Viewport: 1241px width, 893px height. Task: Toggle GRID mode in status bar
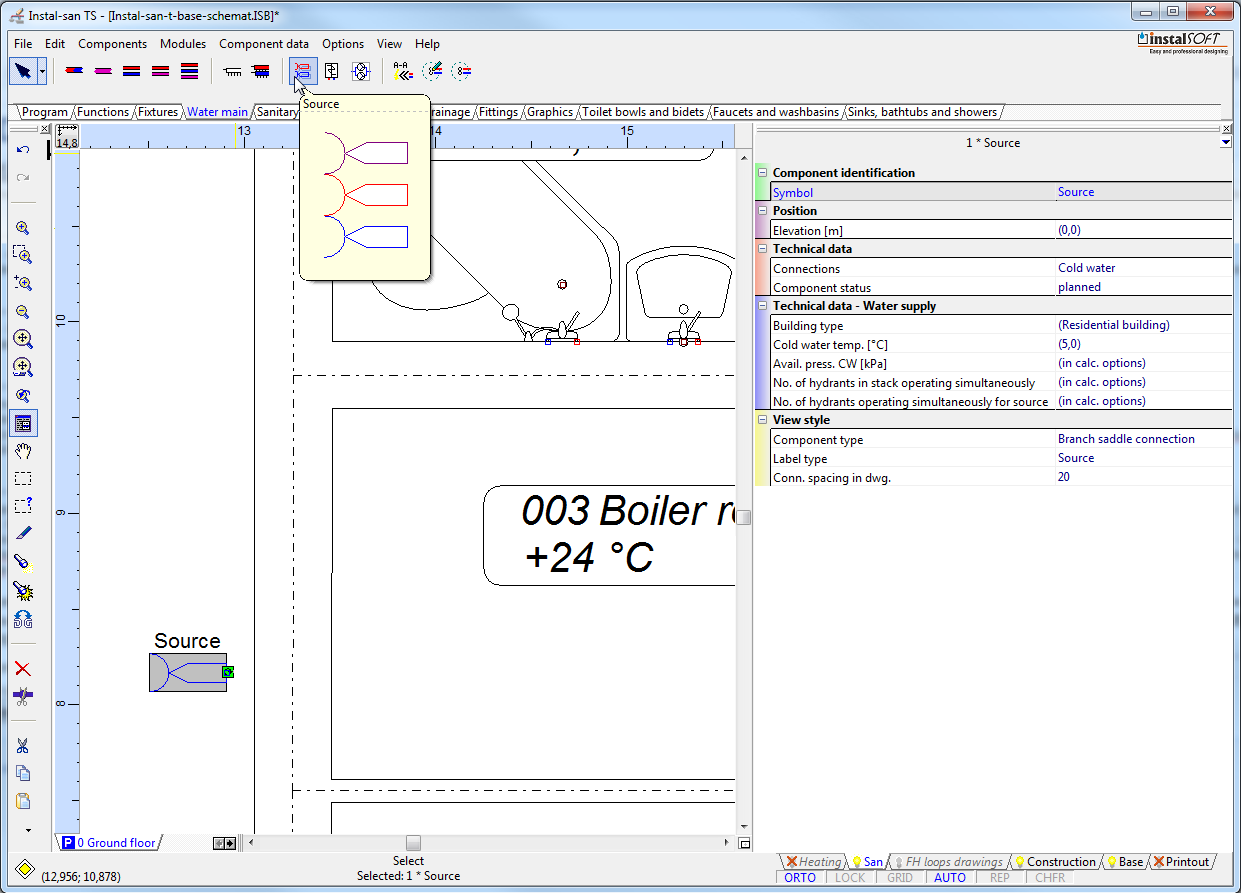(900, 878)
